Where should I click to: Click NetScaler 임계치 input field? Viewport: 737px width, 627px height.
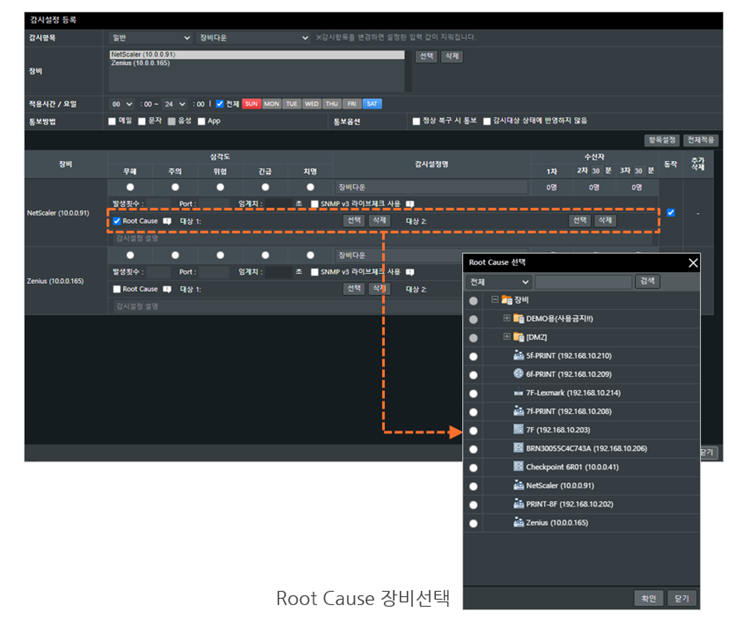(279, 204)
